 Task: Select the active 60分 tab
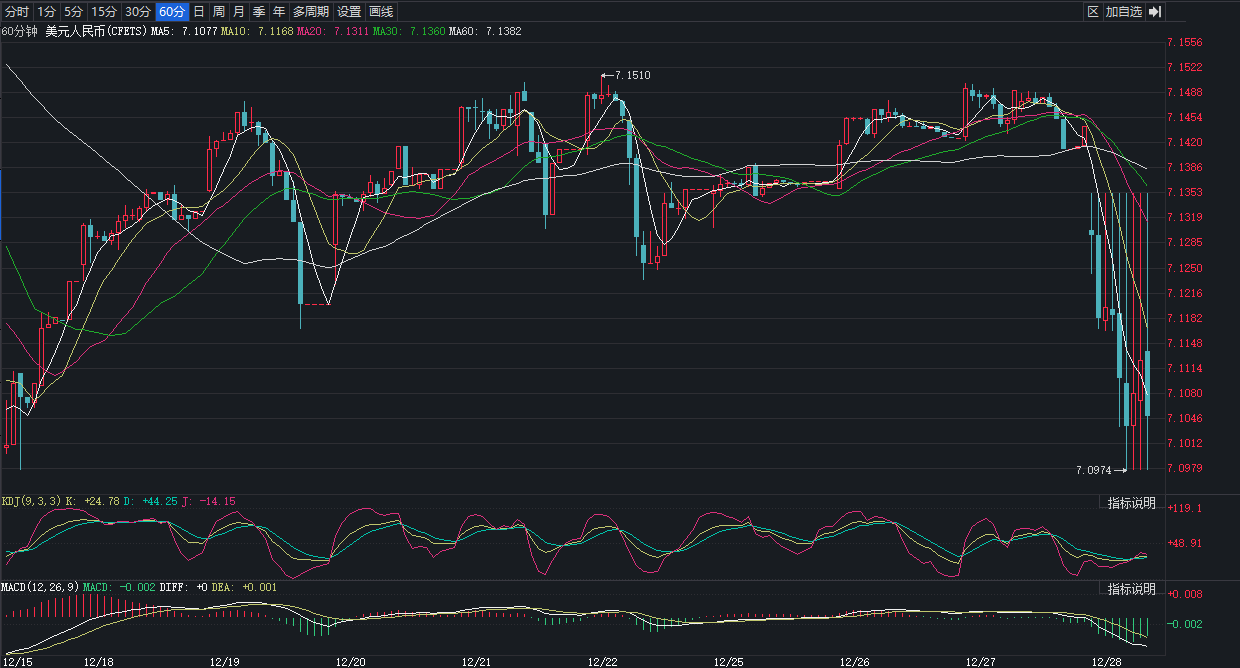pos(172,12)
